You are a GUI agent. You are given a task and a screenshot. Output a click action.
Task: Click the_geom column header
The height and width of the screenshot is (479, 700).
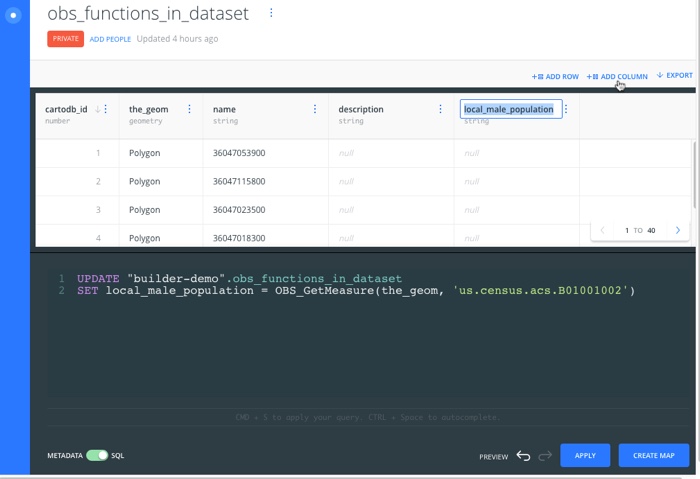pos(149,109)
